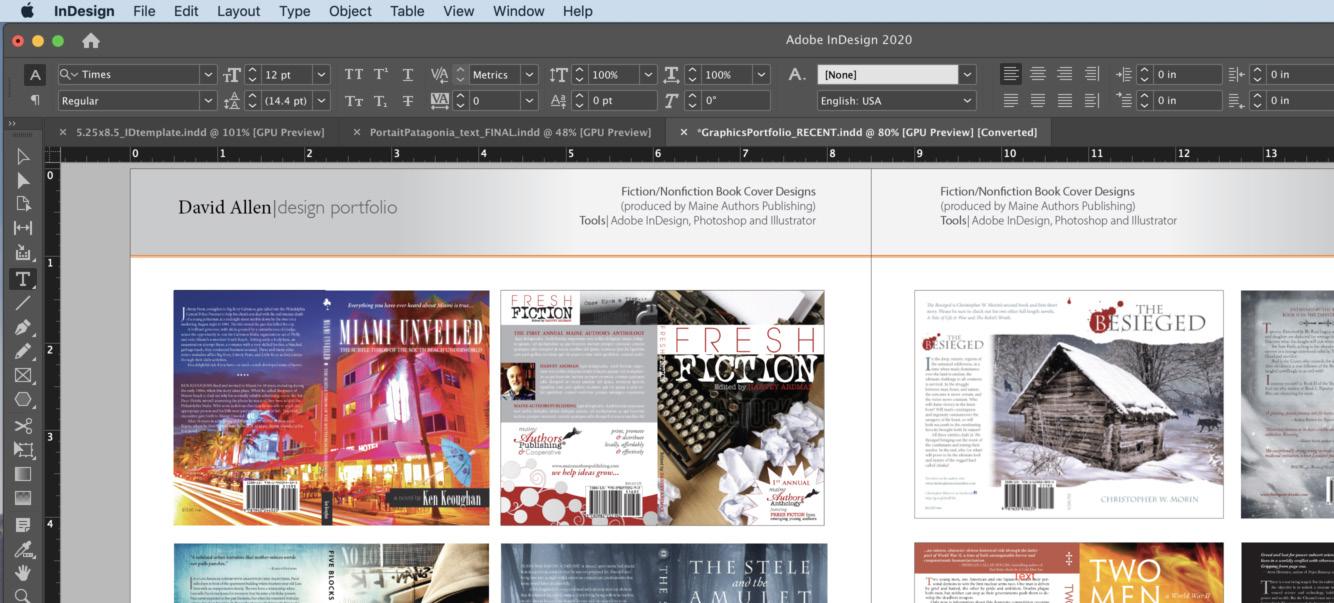The image size is (1334, 603).
Task: Open the [None] character style dropdown
Action: click(x=967, y=75)
